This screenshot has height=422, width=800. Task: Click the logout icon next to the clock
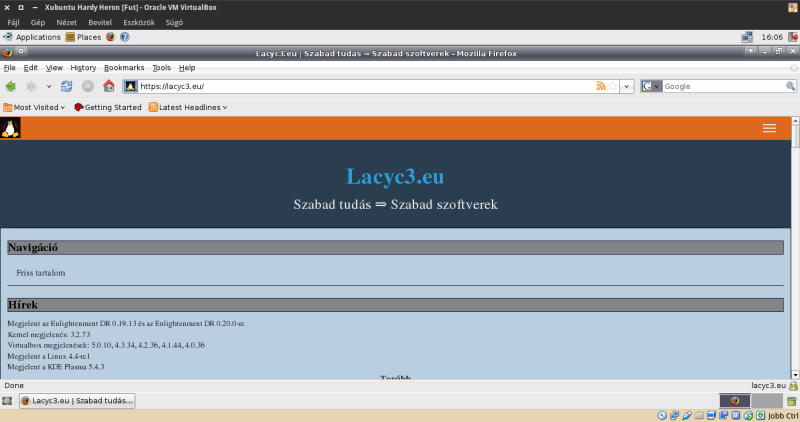793,37
